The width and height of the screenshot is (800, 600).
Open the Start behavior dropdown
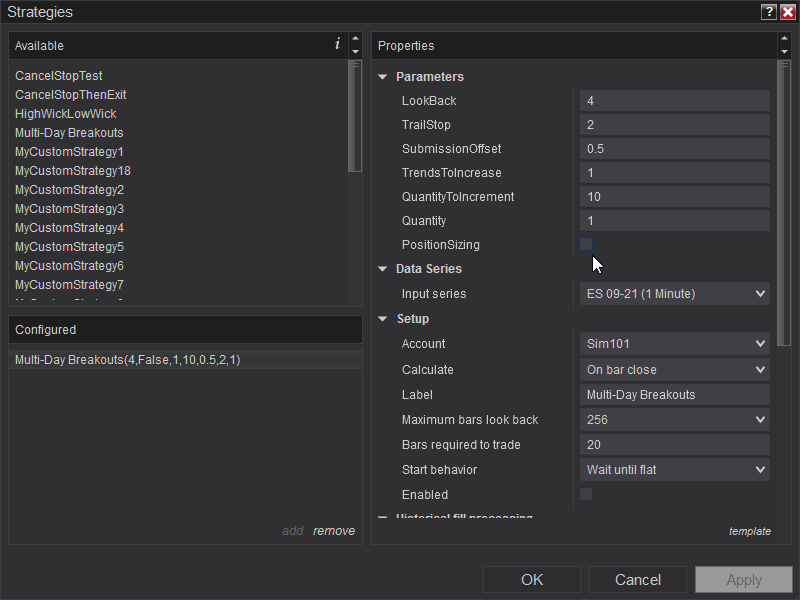click(x=674, y=470)
